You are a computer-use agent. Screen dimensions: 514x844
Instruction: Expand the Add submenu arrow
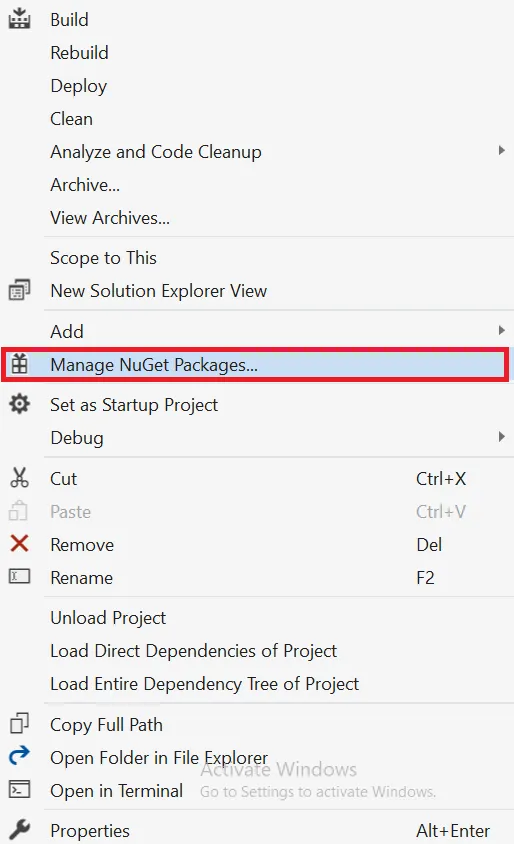501,330
